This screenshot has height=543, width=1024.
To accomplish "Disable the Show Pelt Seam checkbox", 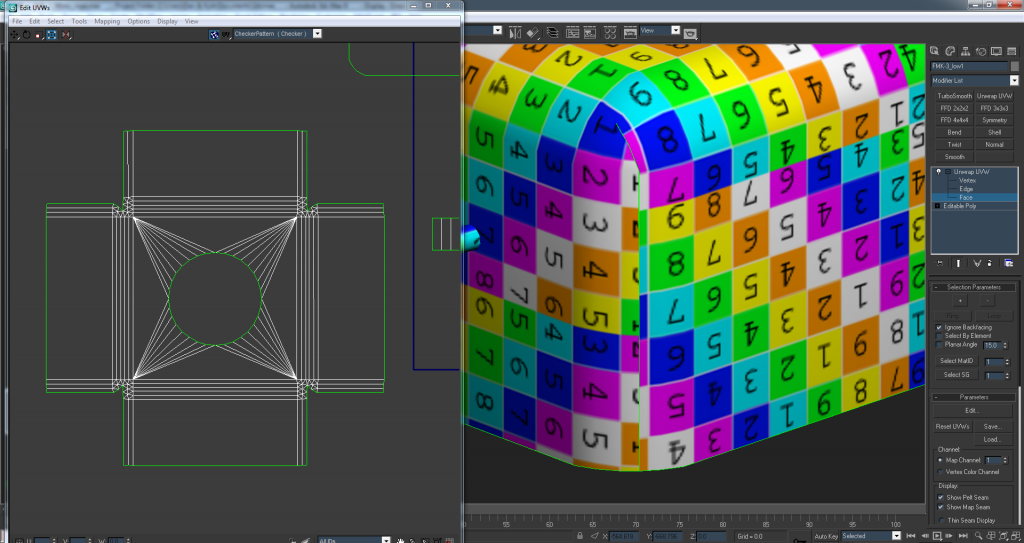I will coord(940,496).
